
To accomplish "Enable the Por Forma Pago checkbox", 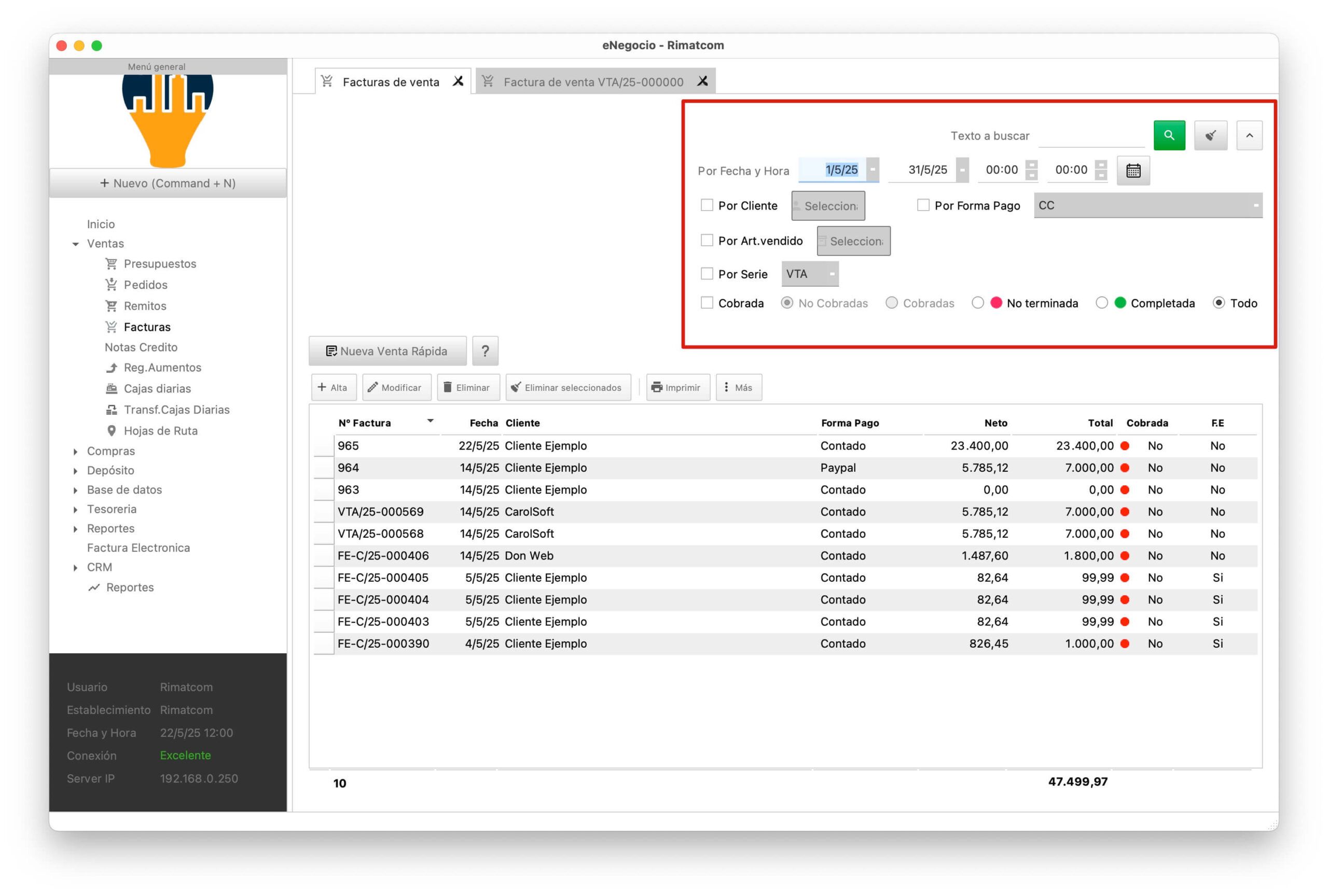I will 923,205.
